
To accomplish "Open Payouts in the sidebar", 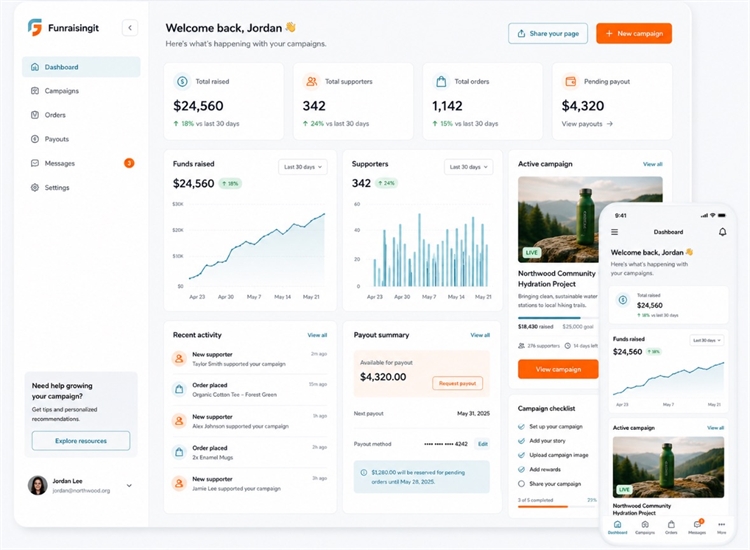I will pos(81,139).
